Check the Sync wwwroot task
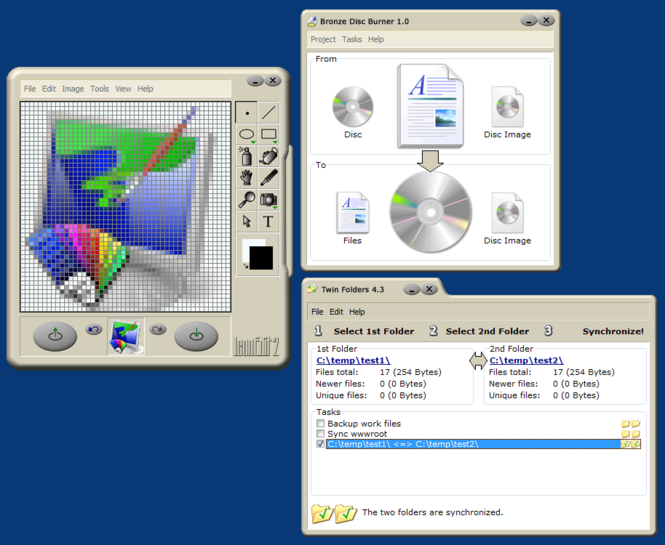Image resolution: width=665 pixels, height=545 pixels. pos(321,433)
